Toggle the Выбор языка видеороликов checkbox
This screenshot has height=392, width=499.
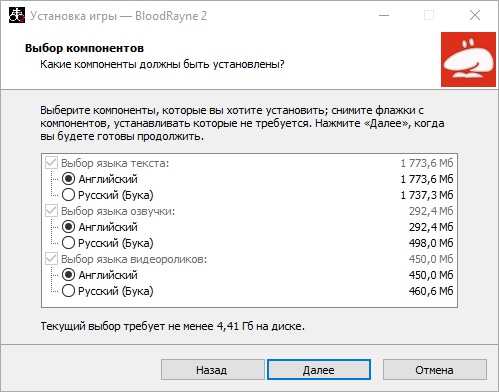point(51,259)
